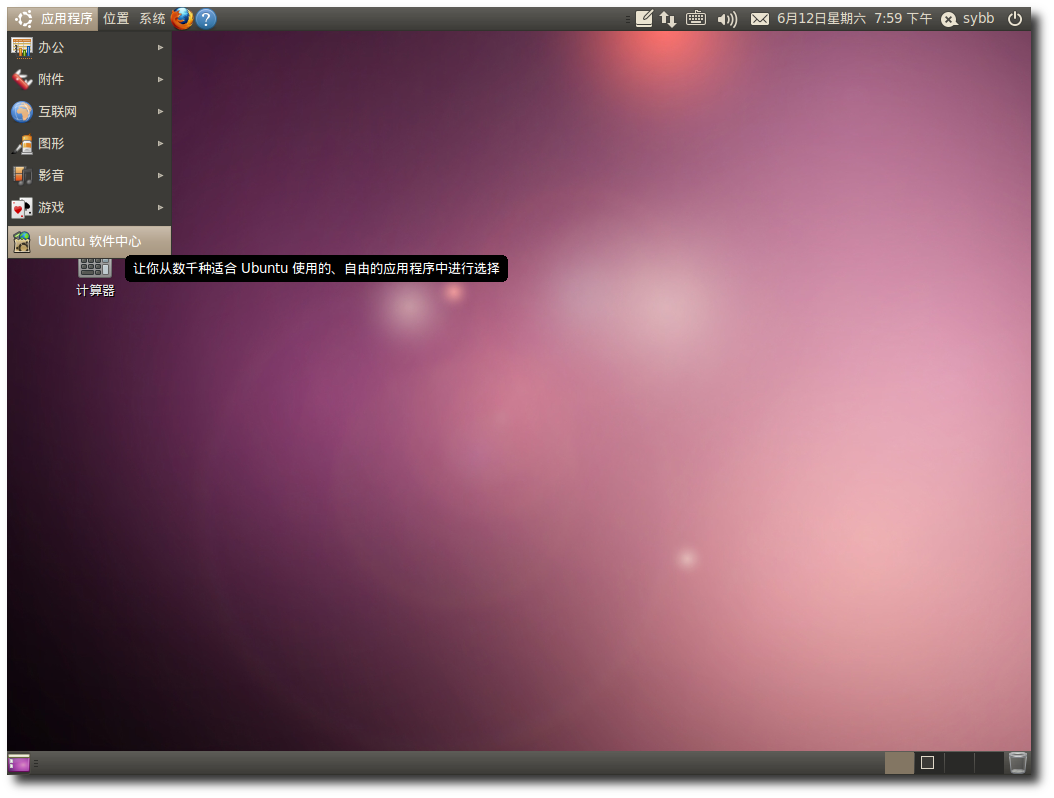This screenshot has height=798, width=1054.
Task: Open the date and time clock
Action: pyautogui.click(x=854, y=19)
